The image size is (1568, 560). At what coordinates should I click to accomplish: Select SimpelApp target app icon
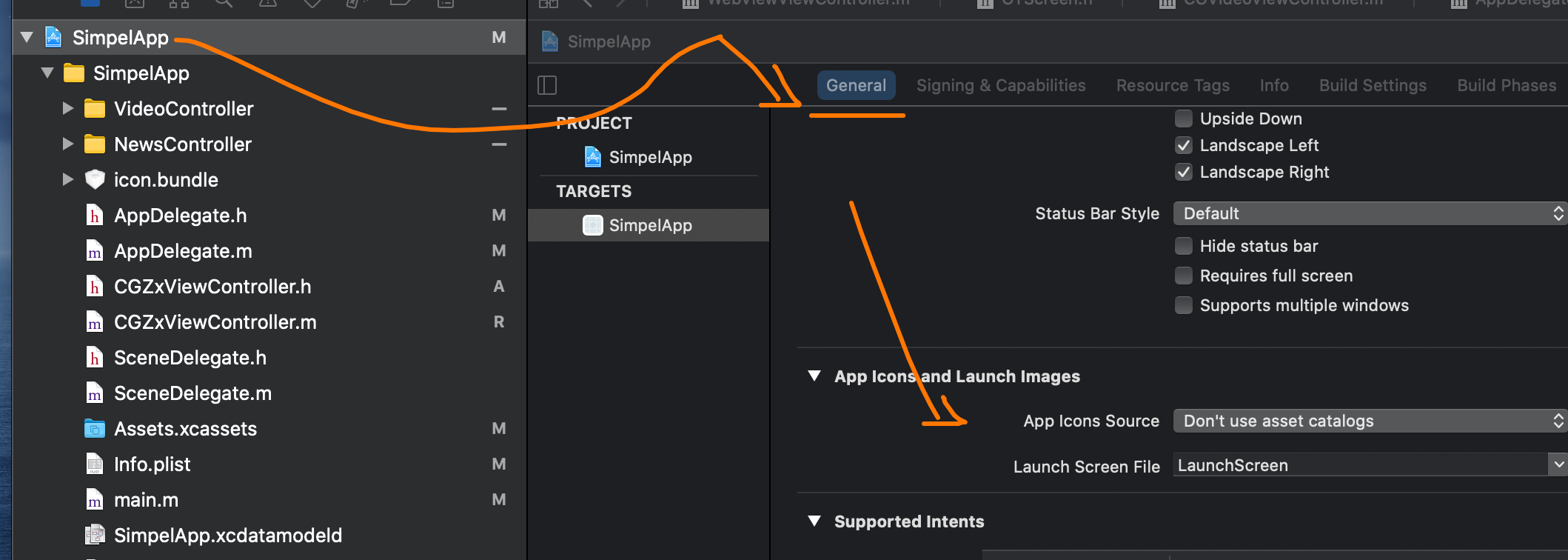pyautogui.click(x=592, y=225)
